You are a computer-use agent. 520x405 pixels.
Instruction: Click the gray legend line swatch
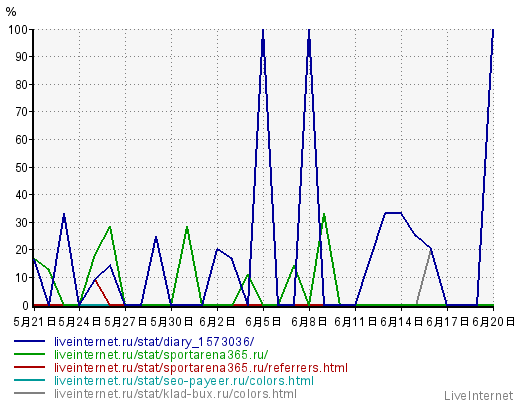click(29, 393)
